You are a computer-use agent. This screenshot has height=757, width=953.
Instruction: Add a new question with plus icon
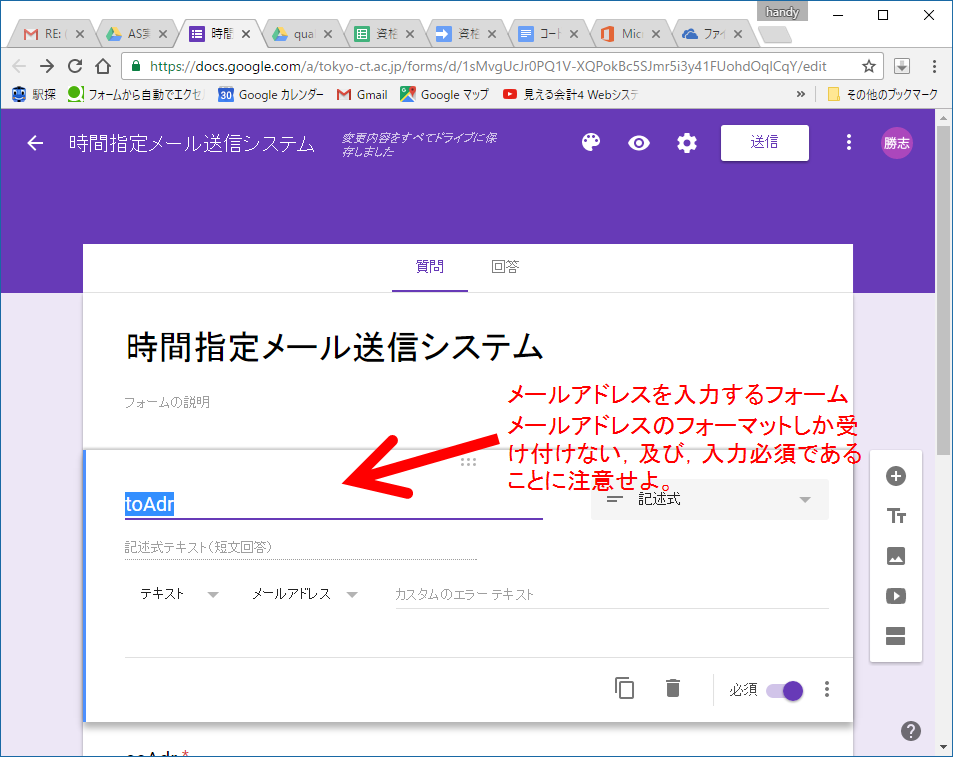pos(895,477)
